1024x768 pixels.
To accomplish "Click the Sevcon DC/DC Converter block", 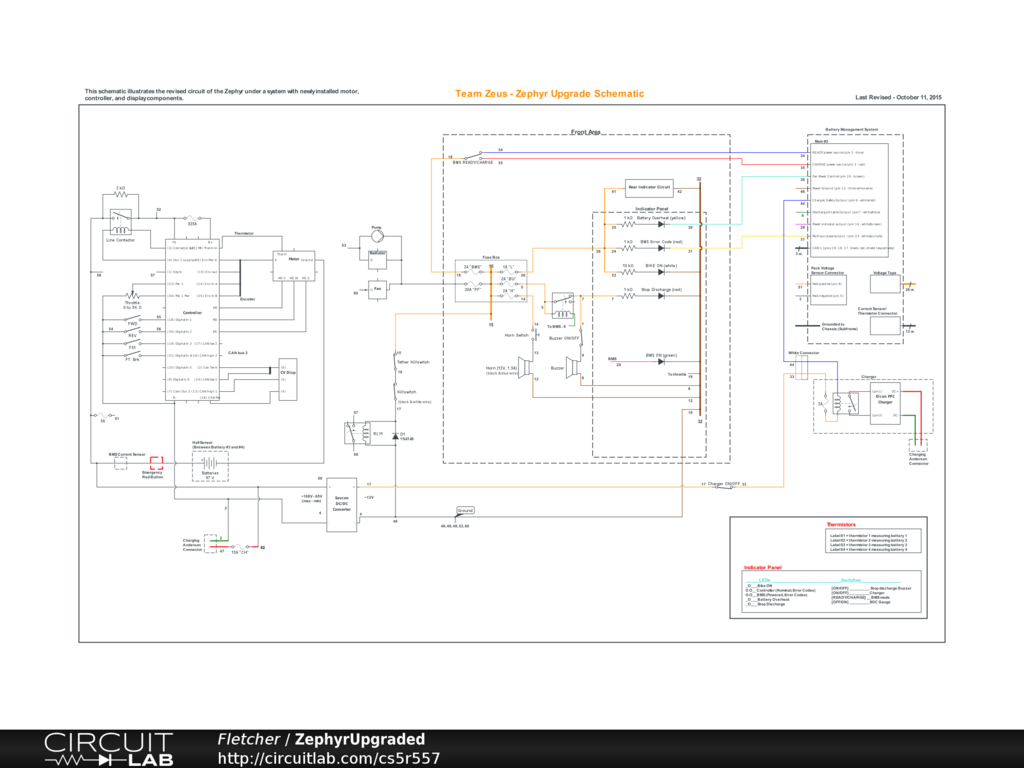I will 341,504.
